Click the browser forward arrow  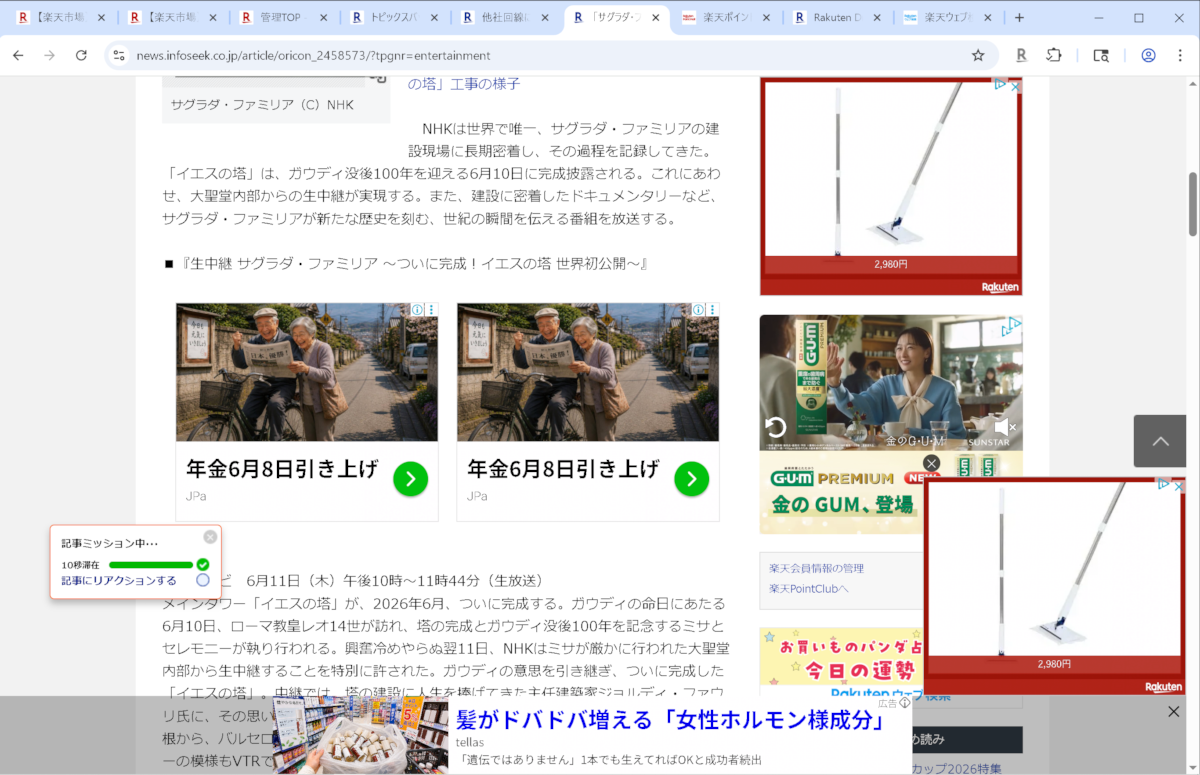tap(50, 55)
